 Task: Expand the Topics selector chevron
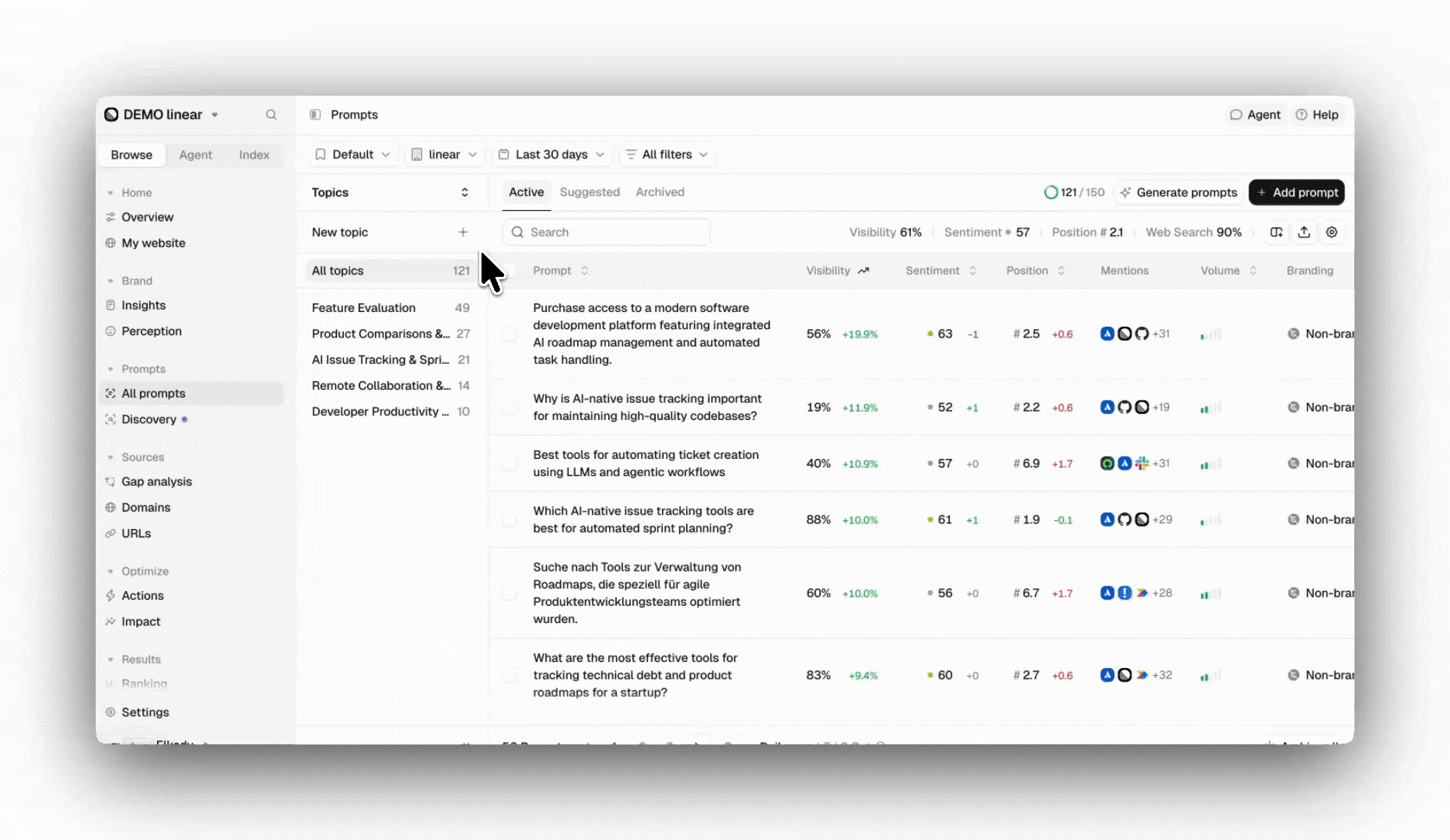pos(464,192)
